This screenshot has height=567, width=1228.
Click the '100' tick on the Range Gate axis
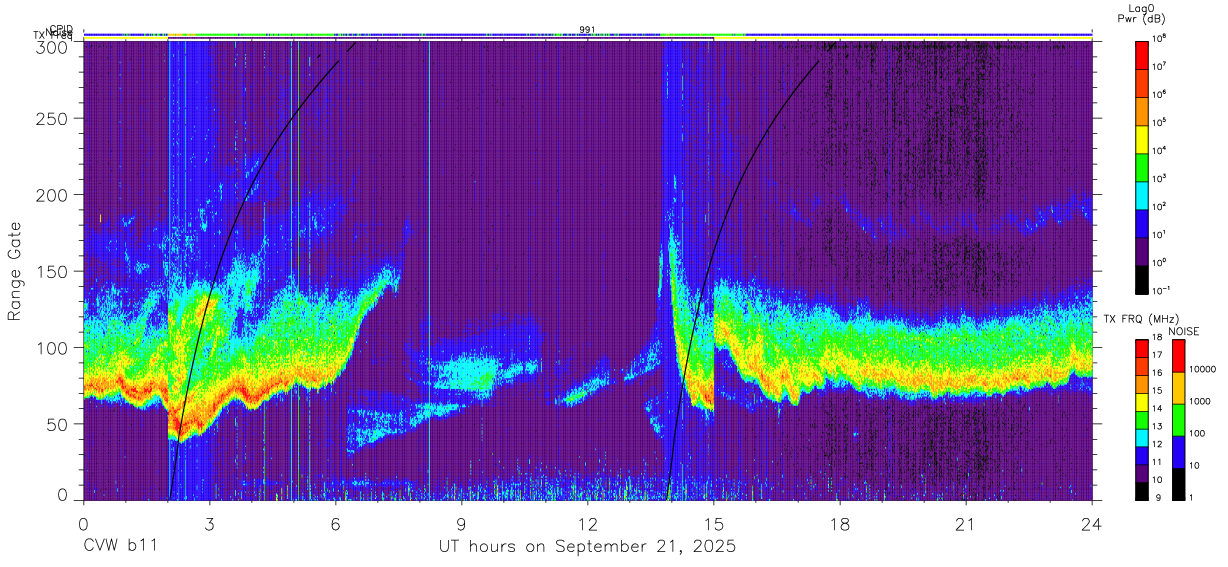pos(53,348)
